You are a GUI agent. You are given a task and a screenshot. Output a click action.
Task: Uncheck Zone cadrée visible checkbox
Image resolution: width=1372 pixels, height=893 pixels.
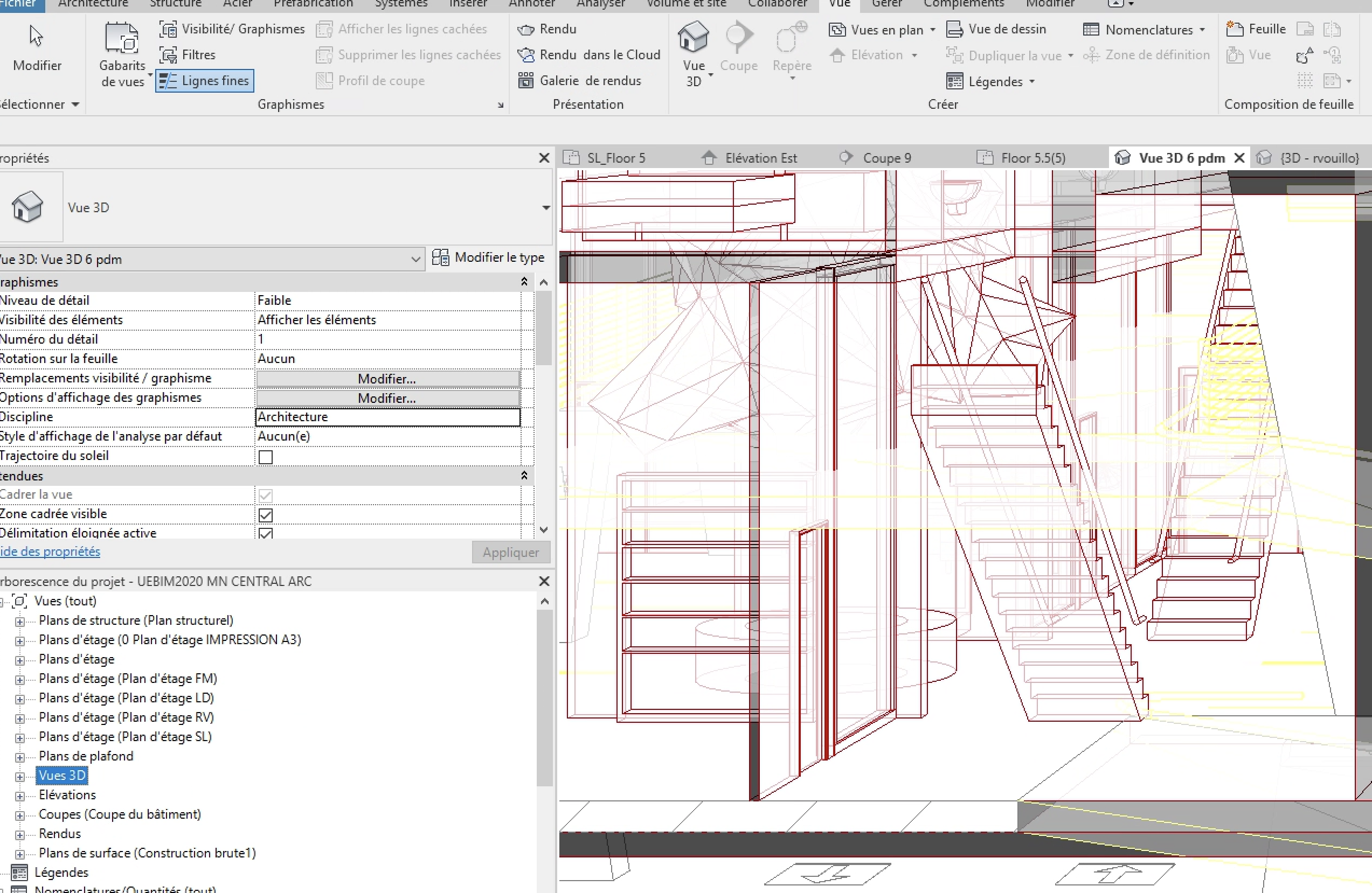pos(265,514)
